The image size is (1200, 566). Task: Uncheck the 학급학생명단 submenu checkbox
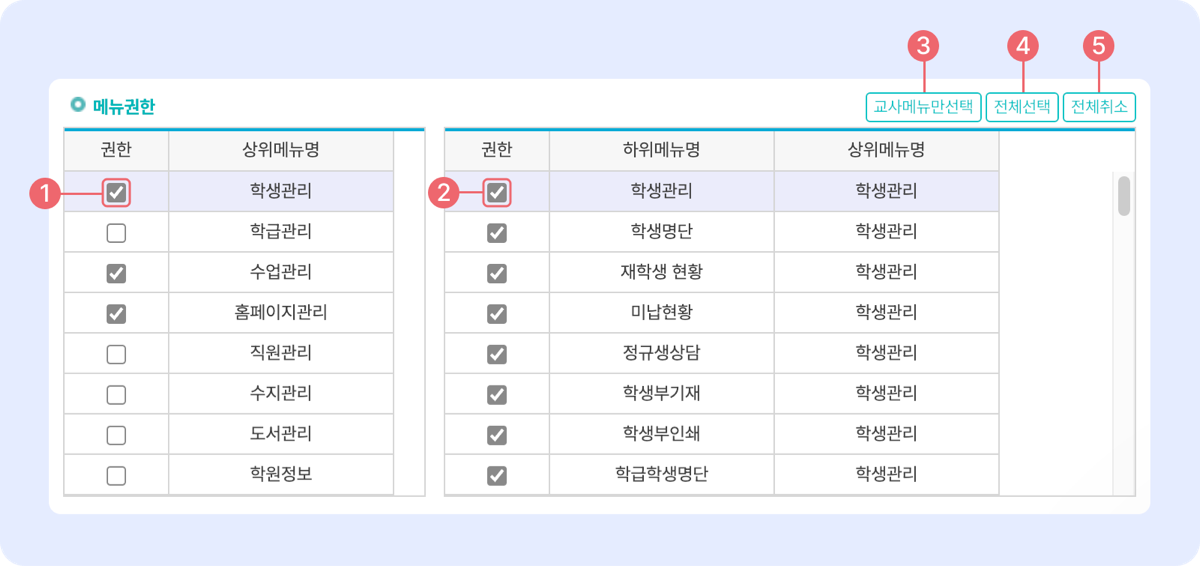click(x=496, y=475)
